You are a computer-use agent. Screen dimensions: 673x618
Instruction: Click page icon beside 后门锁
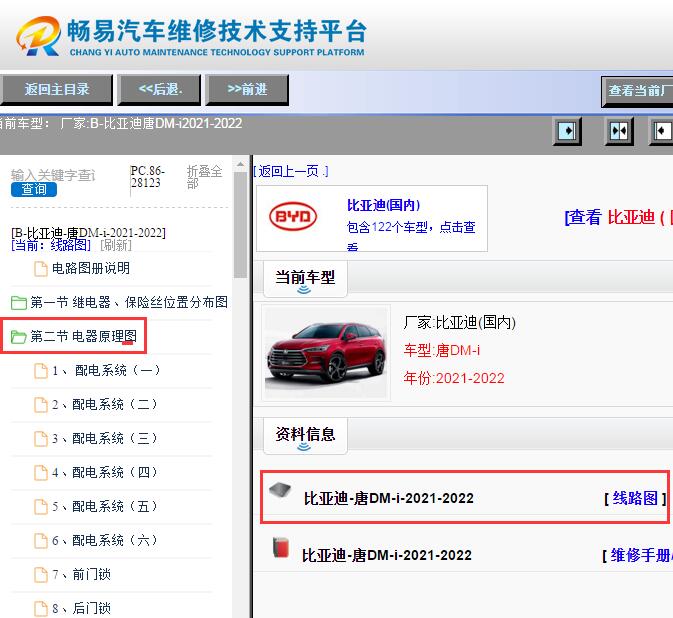pos(41,609)
